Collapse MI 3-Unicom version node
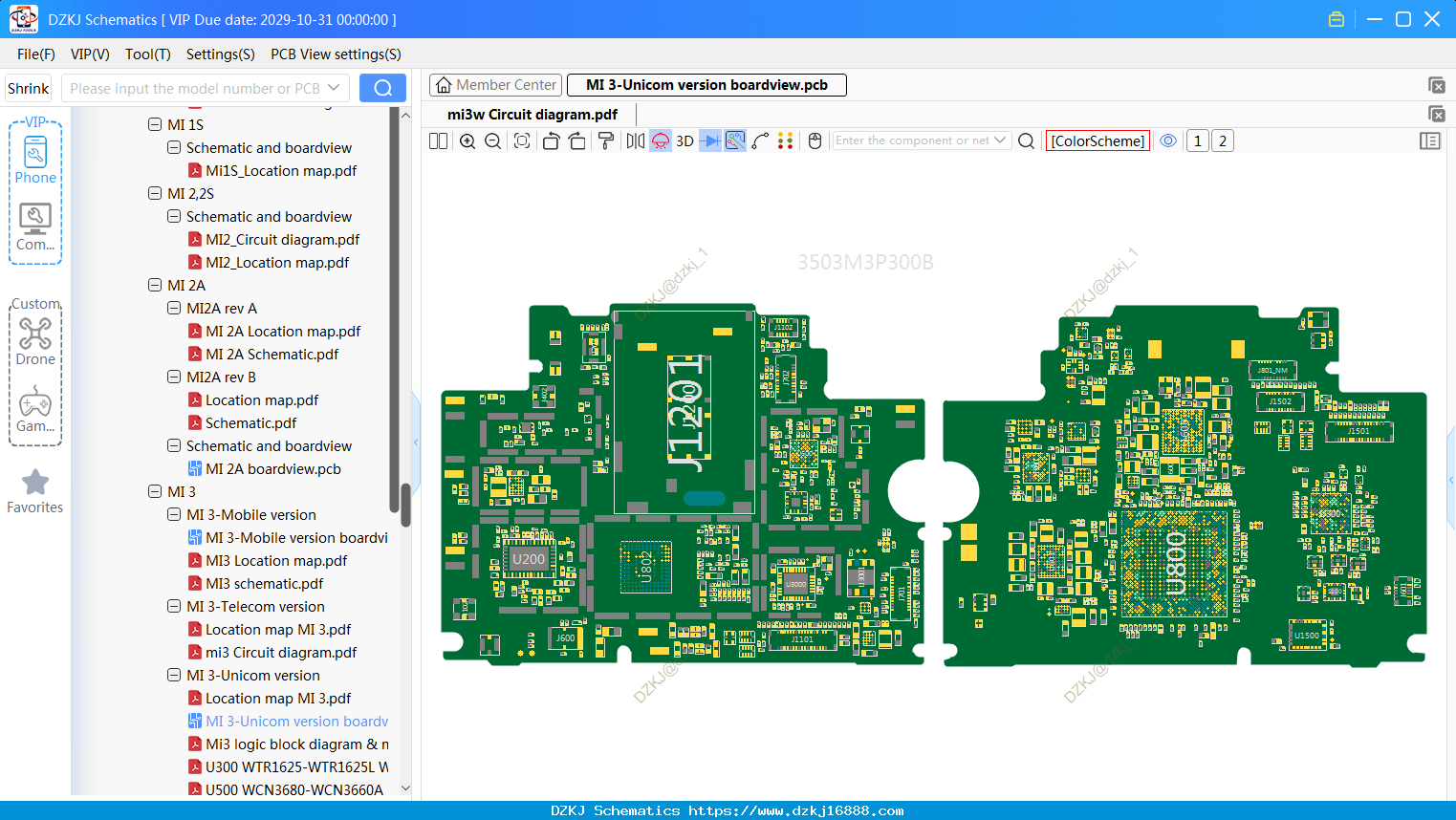 (x=174, y=675)
